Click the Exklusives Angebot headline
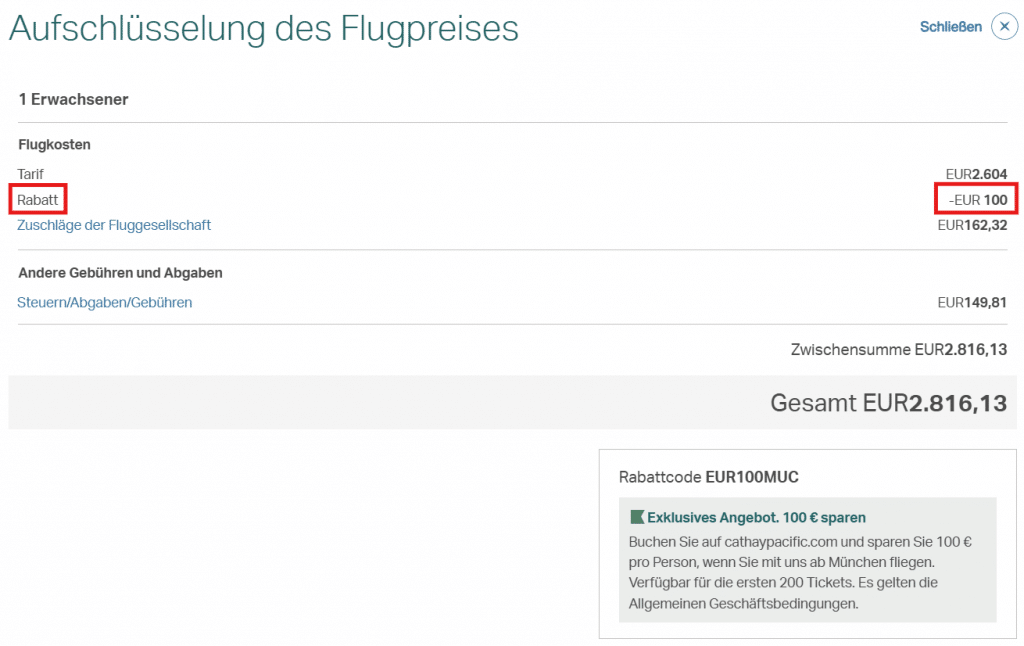 click(756, 517)
